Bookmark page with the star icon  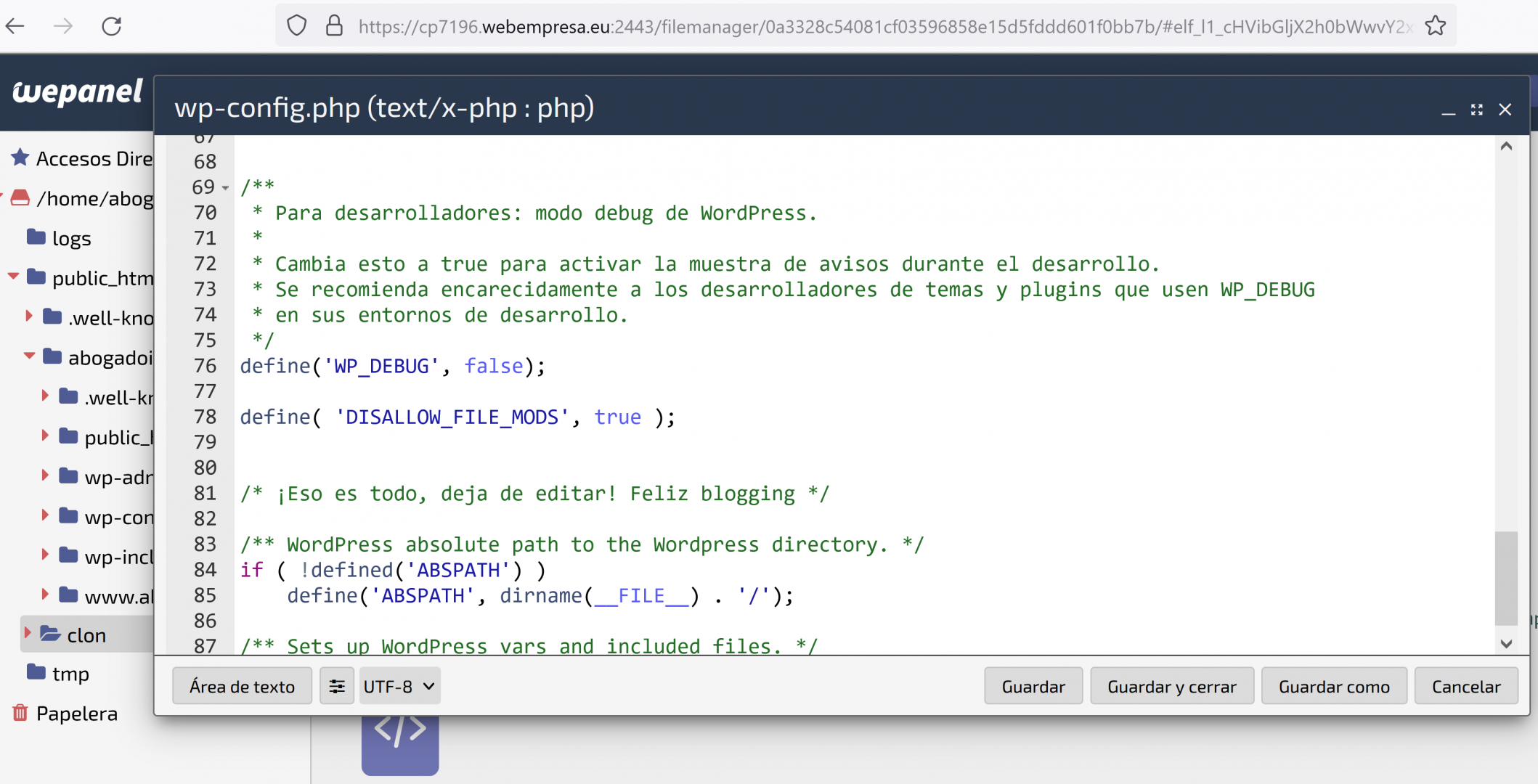click(1435, 26)
